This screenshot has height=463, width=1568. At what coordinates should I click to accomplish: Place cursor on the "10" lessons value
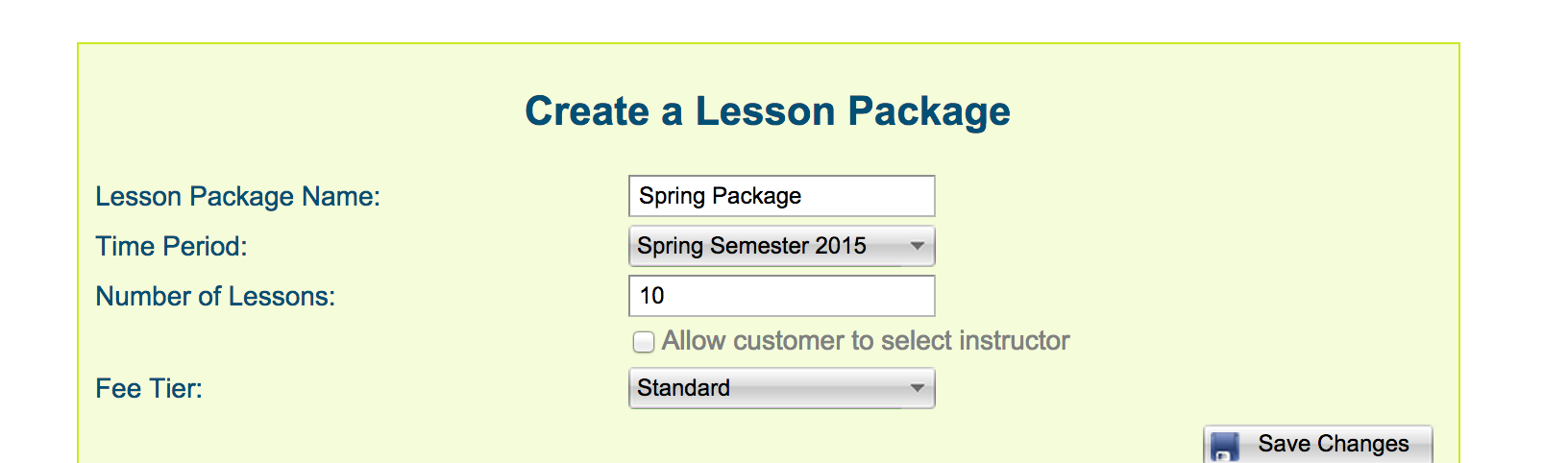pos(651,296)
